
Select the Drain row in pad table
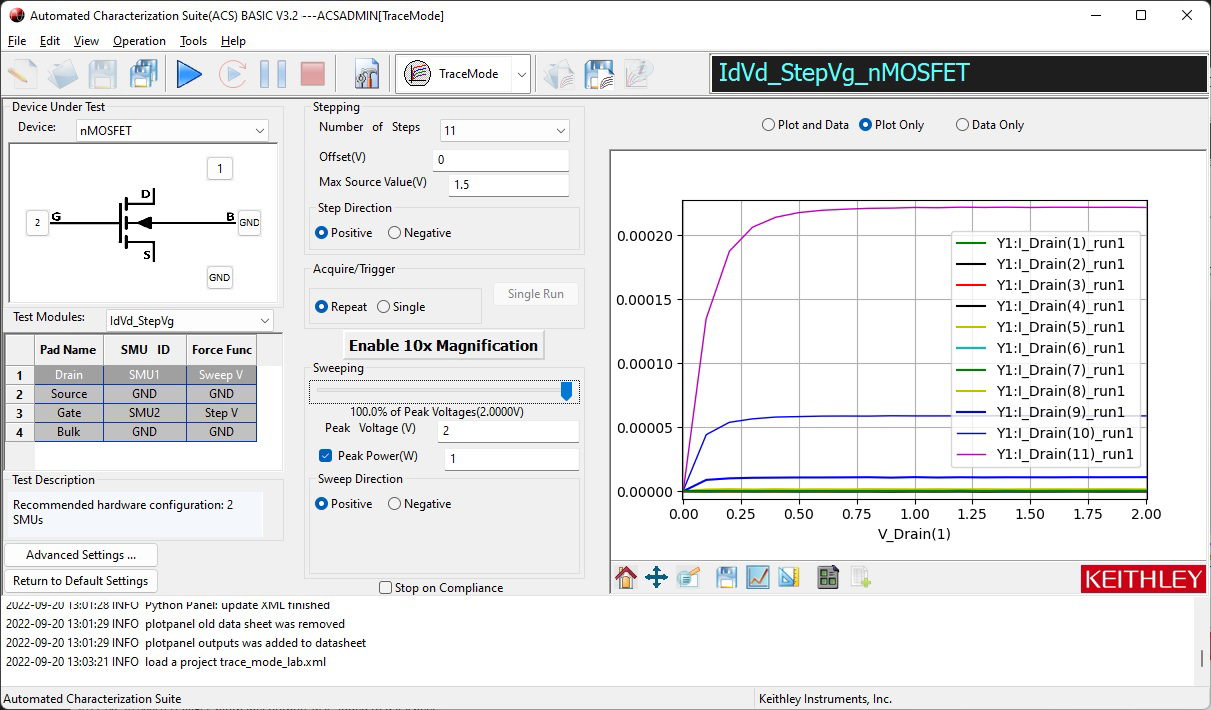click(131, 375)
